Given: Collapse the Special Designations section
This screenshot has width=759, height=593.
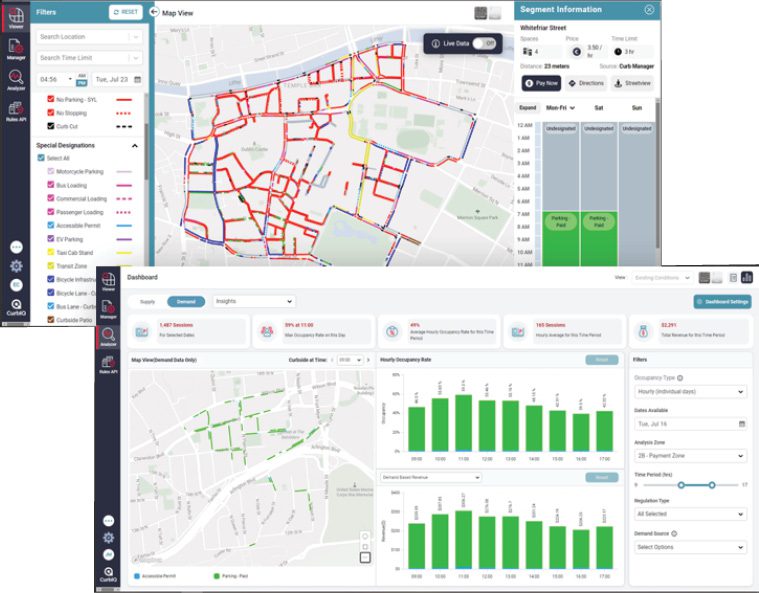Looking at the screenshot, I should (x=135, y=146).
